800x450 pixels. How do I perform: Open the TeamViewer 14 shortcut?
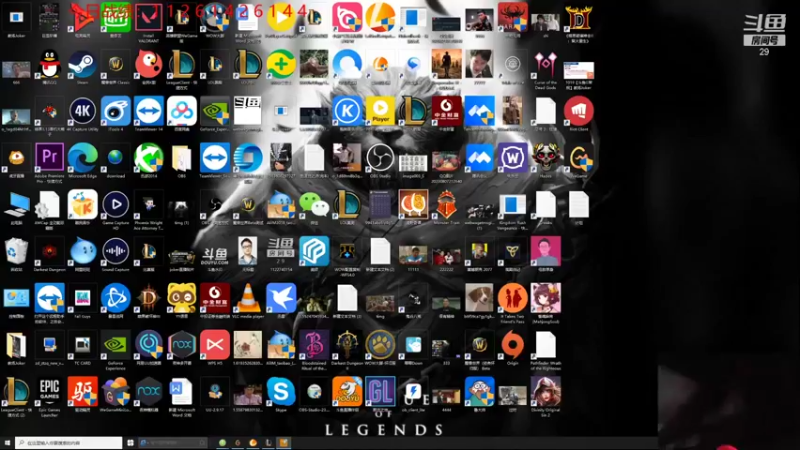pos(148,111)
